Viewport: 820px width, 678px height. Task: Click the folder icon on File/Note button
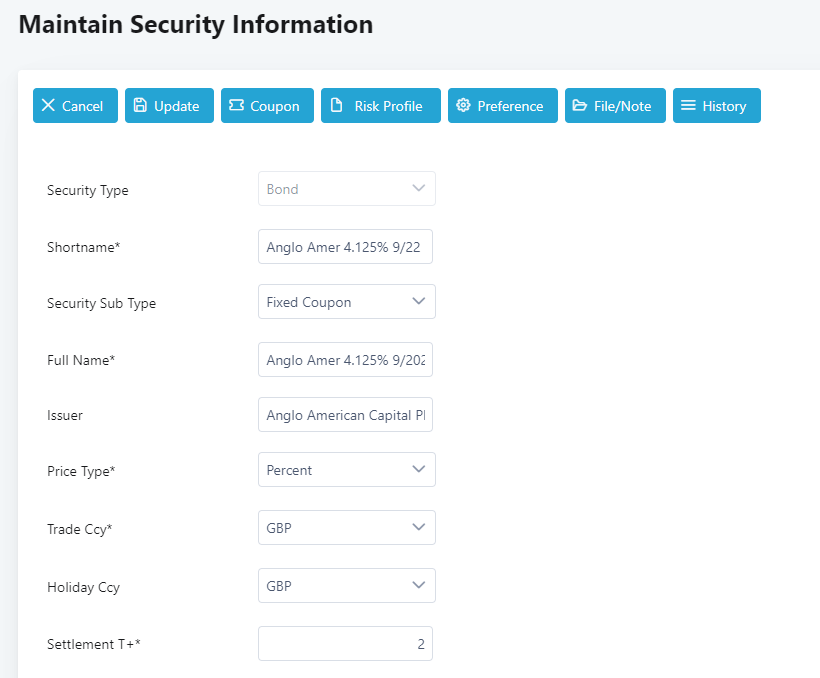pyautogui.click(x=580, y=106)
